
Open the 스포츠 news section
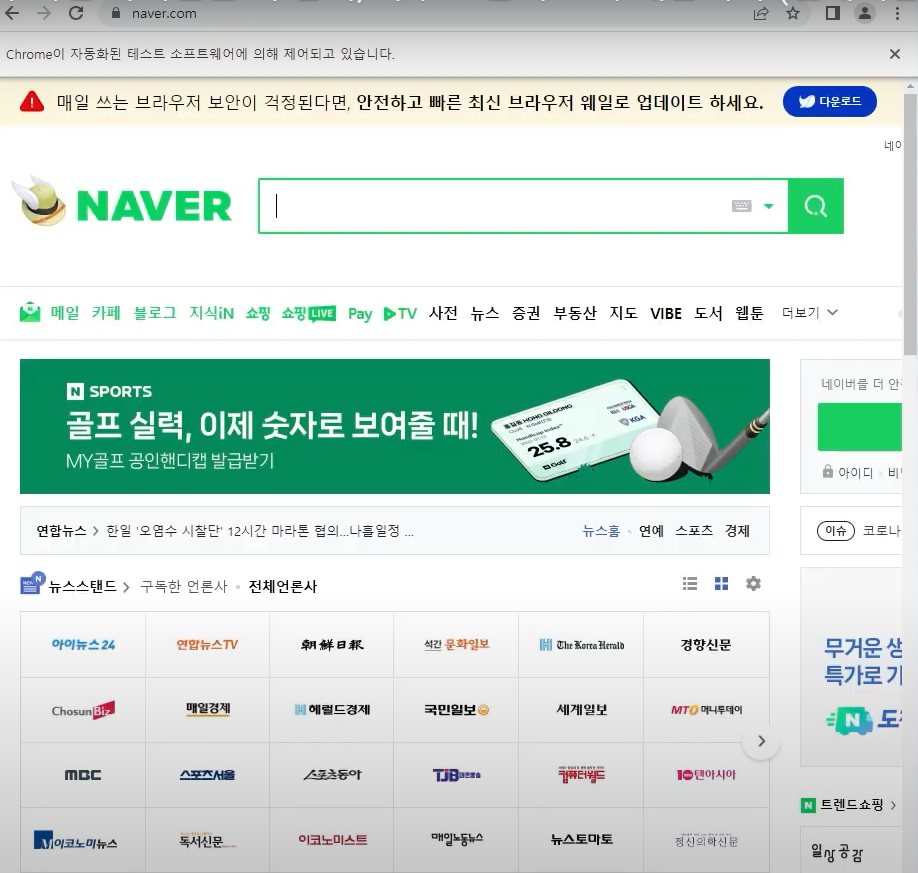click(694, 531)
